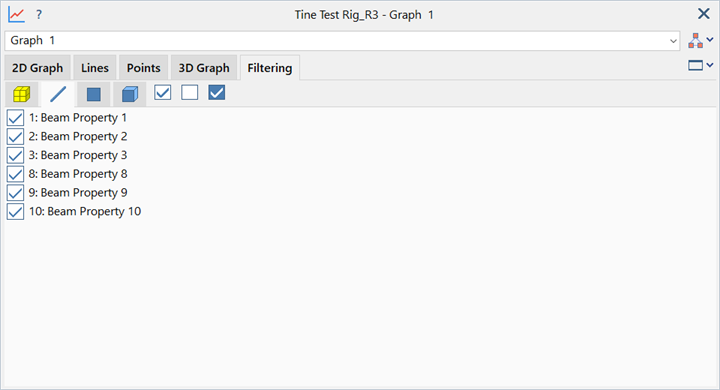Toggle the Beam Property 10 checkbox
The image size is (720, 390).
[x=15, y=212]
